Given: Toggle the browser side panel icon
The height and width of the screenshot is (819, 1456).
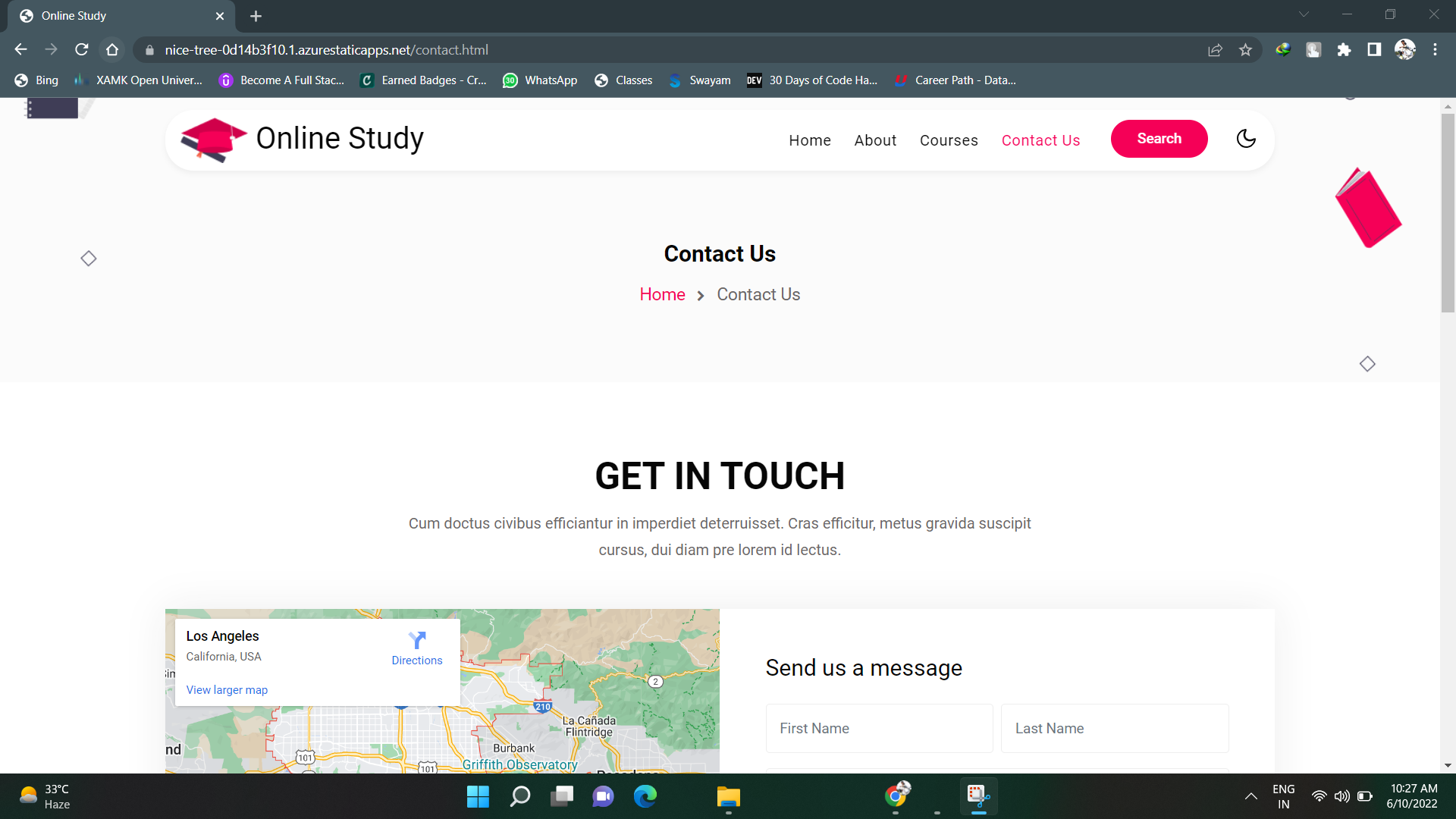Looking at the screenshot, I should [1374, 50].
